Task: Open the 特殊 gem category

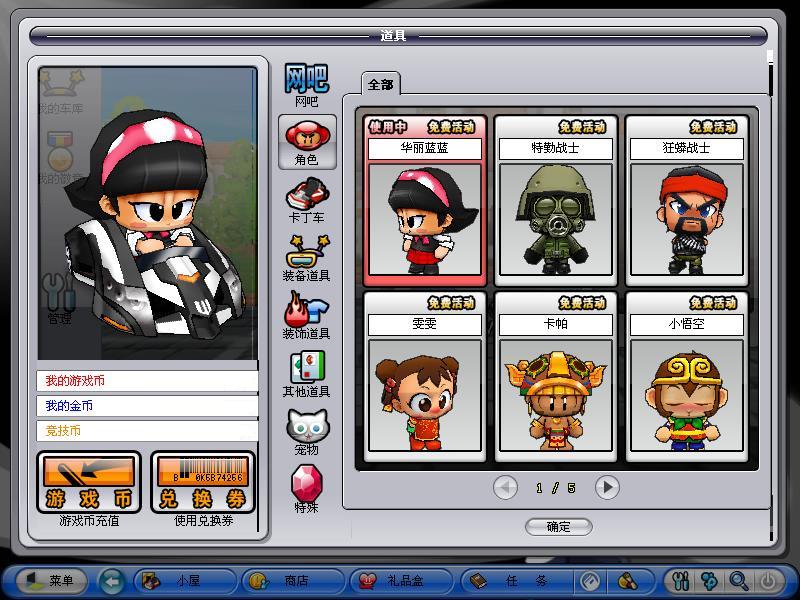Action: click(307, 489)
